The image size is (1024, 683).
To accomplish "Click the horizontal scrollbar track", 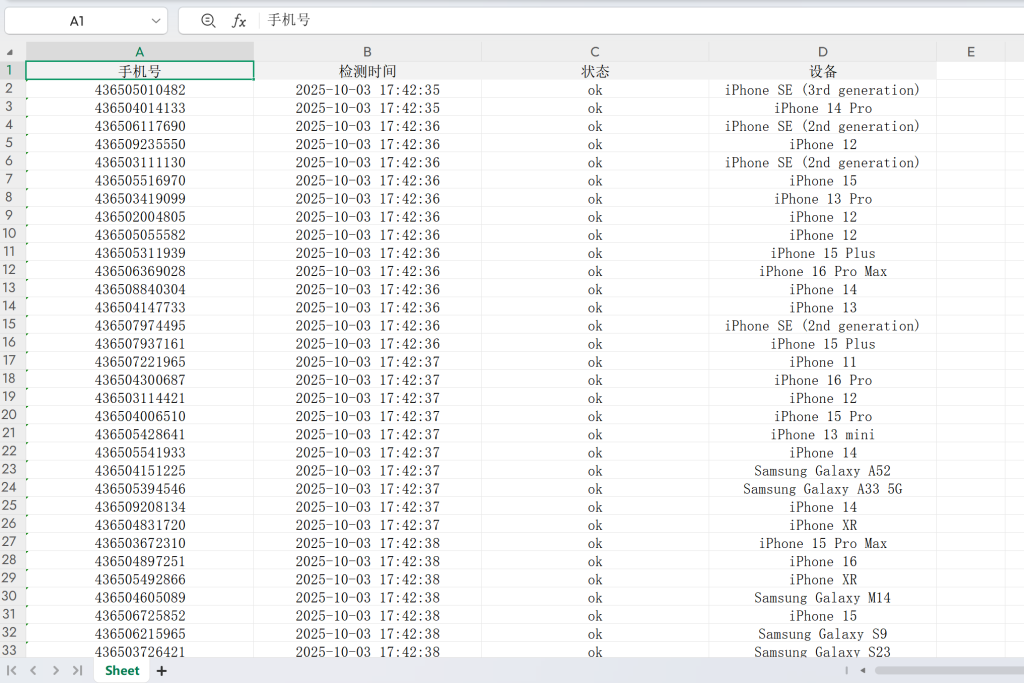I will click(x=949, y=671).
